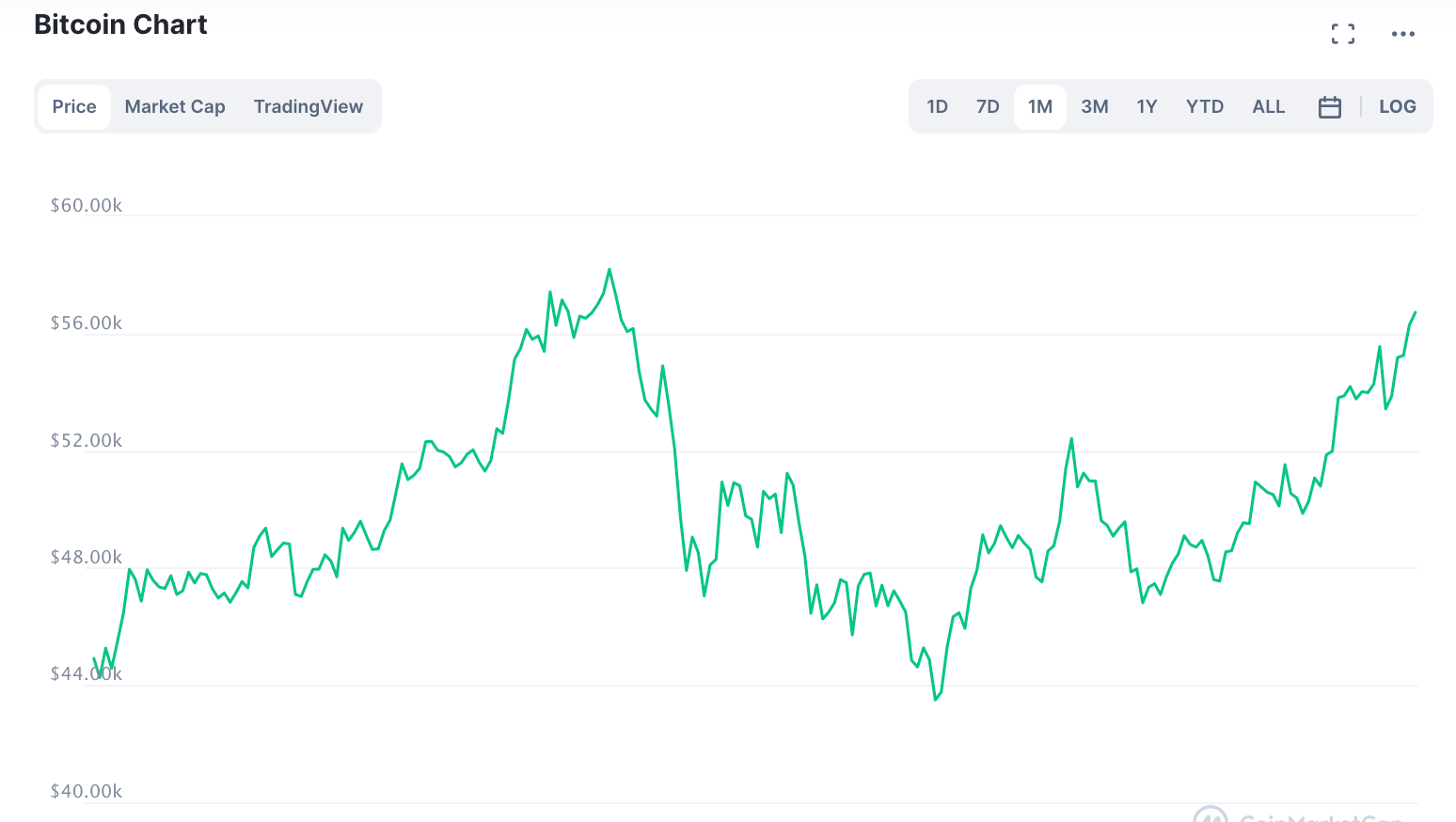Show ALL time price history
This screenshot has height=822, width=1456.
click(1268, 107)
